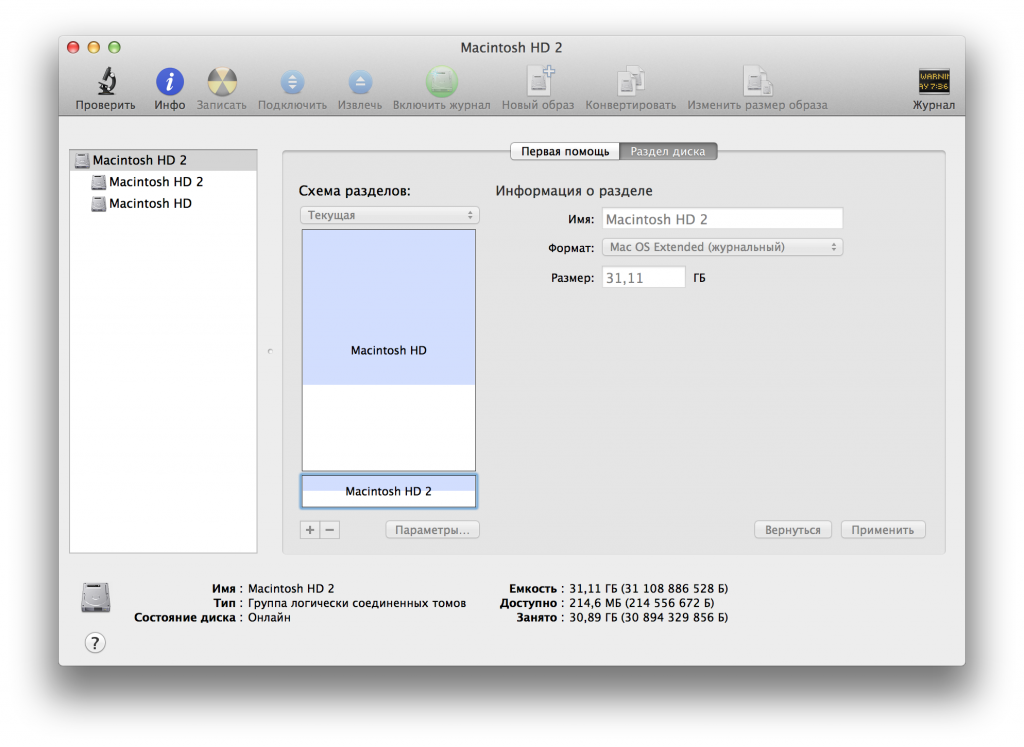Click the Конвертировать toolbar icon
The height and width of the screenshot is (747, 1024).
click(x=630, y=82)
